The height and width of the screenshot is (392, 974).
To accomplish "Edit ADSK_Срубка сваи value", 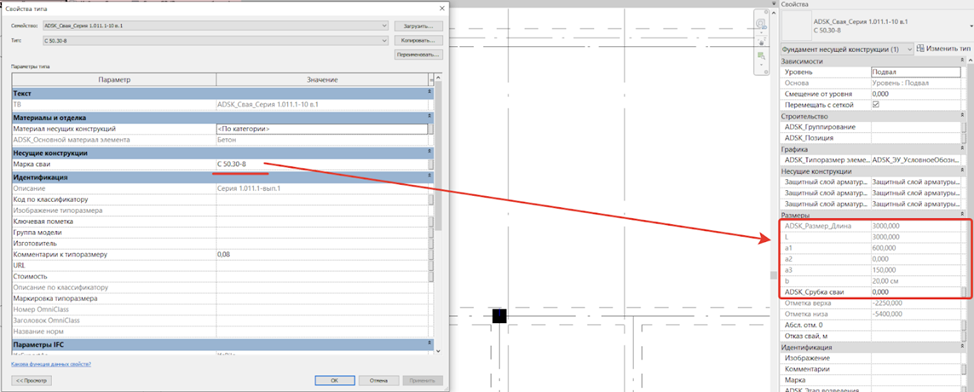I will point(916,292).
